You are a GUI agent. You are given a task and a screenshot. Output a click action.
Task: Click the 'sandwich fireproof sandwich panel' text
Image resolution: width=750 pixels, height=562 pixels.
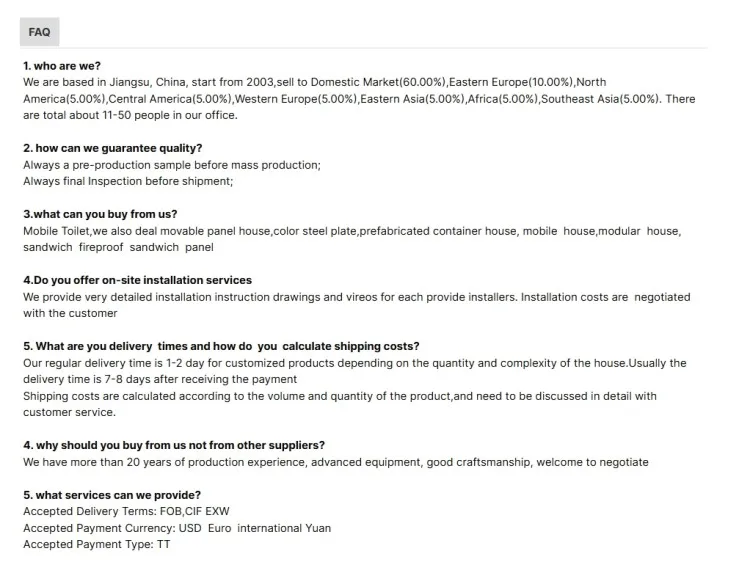click(118, 247)
